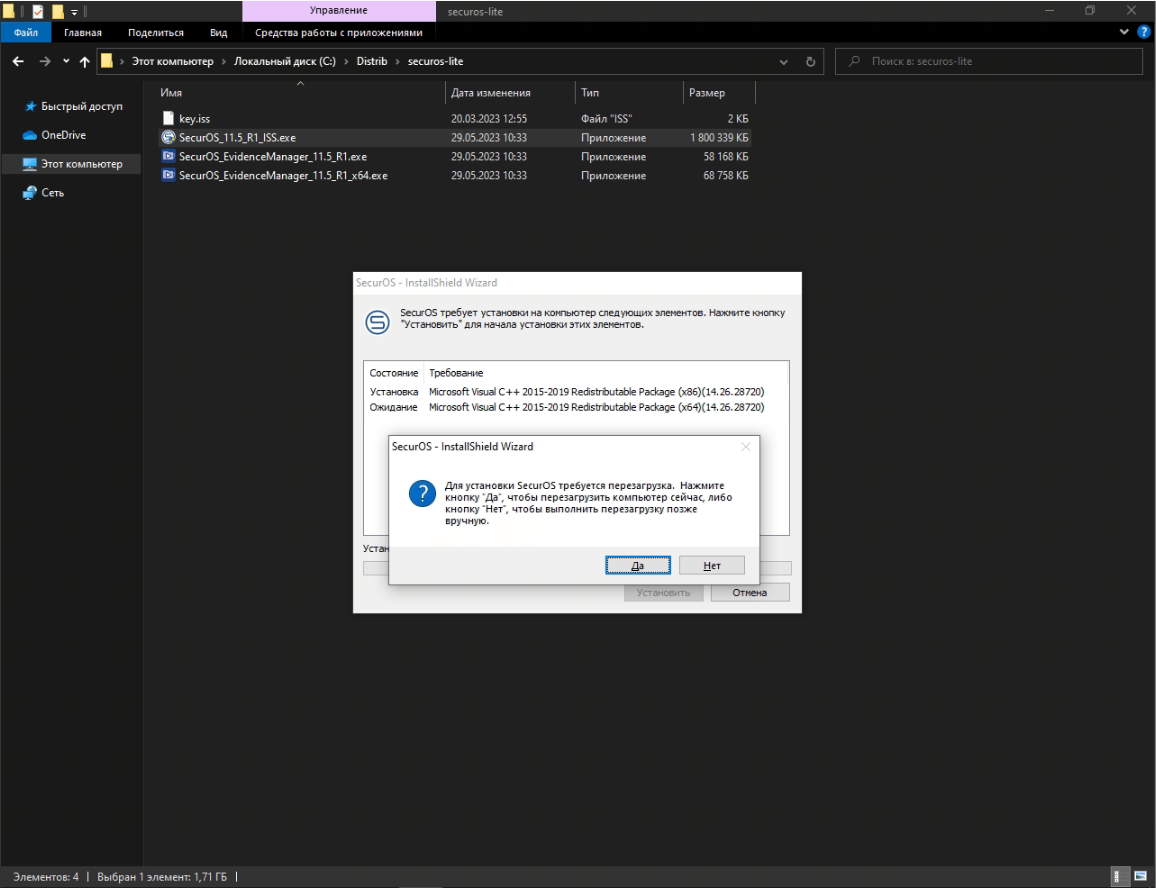Open Средства работы с приложениями tab
Viewport: 1156px width, 888px height.
coord(338,32)
